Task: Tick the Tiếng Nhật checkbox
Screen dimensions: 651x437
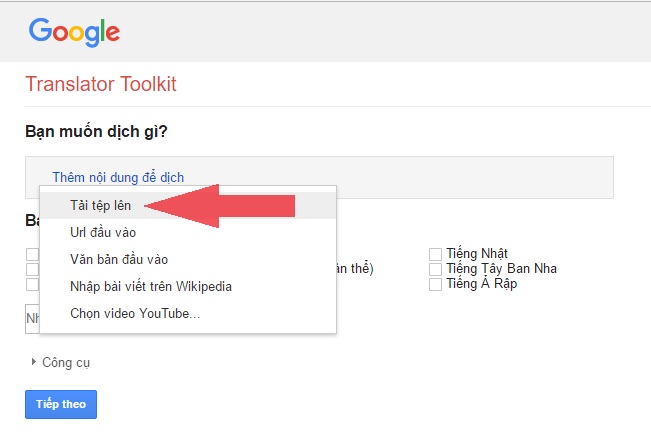Action: click(435, 254)
